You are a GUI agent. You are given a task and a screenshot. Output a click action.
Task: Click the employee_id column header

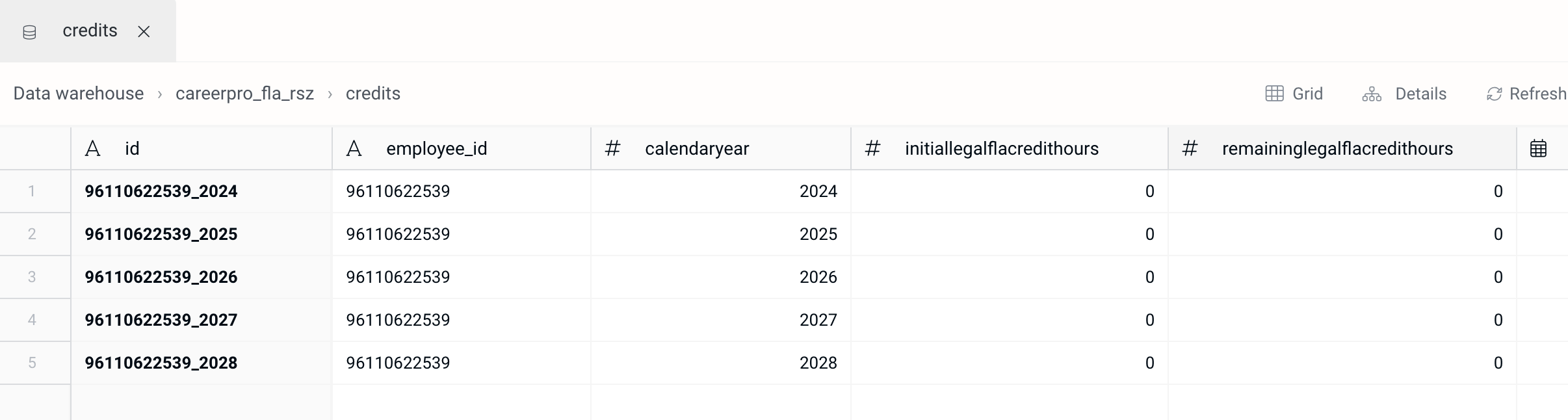462,149
